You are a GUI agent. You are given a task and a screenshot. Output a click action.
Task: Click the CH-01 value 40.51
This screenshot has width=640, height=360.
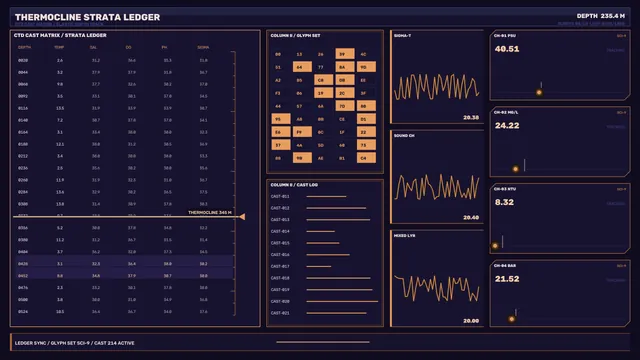507,49
